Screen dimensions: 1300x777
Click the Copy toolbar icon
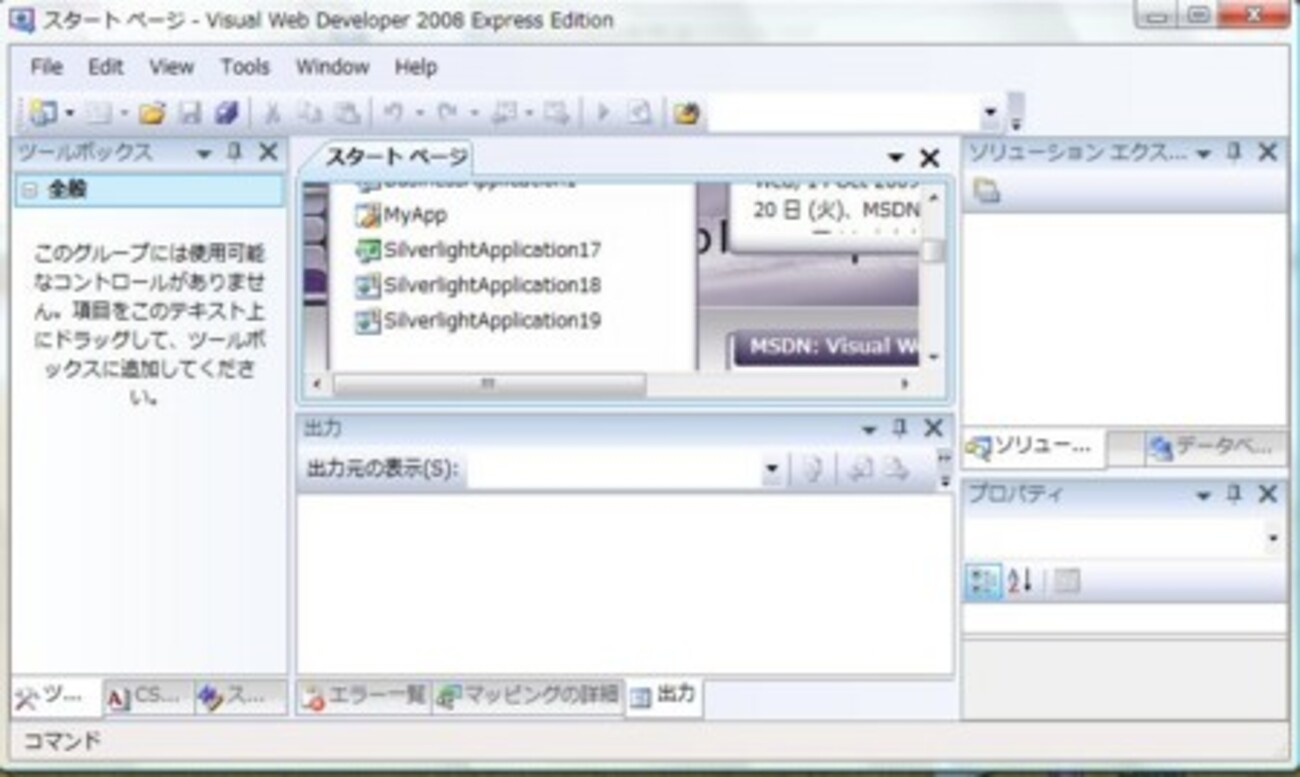pos(310,114)
